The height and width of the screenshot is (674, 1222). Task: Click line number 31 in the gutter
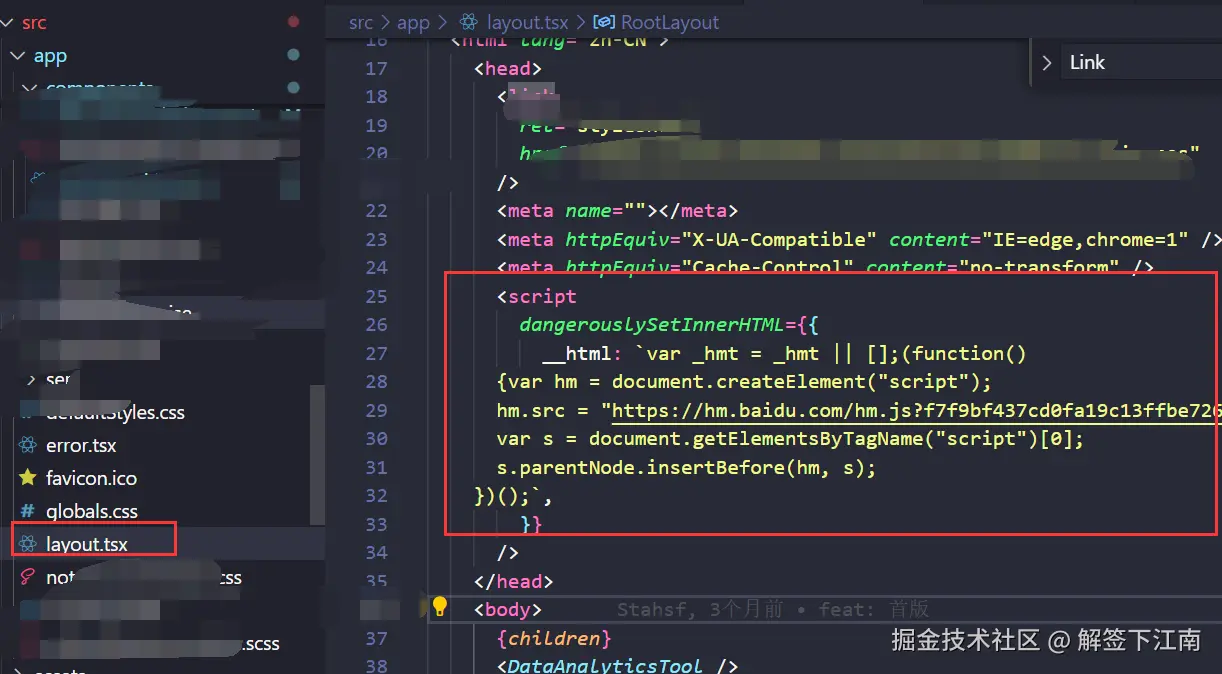pos(376,467)
